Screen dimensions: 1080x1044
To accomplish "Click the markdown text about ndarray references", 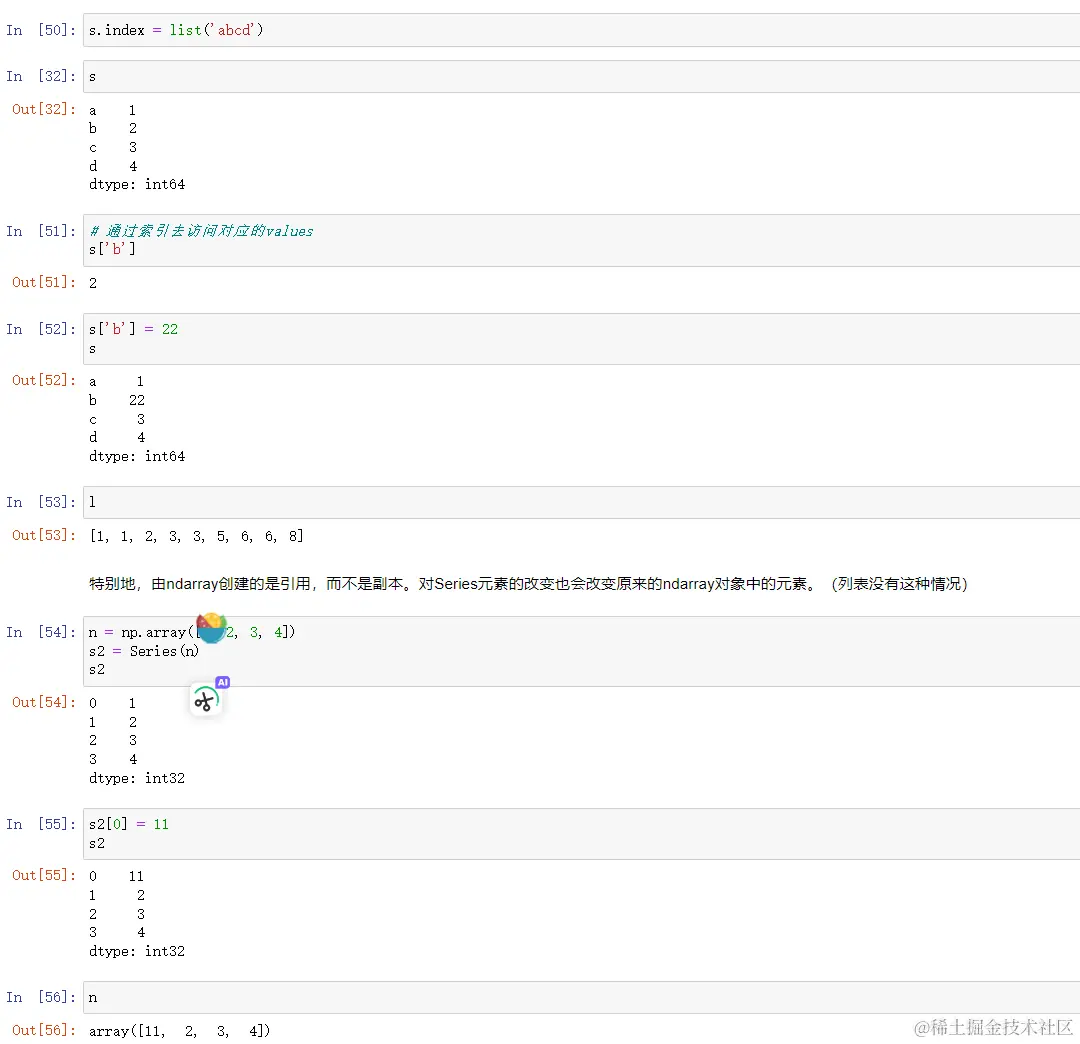I will pos(528,584).
